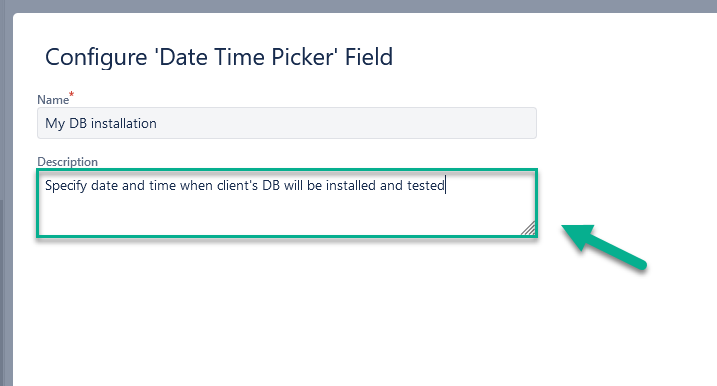The image size is (717, 386).
Task: Click the Configure 'Date Time Picker' Field heading
Action: 219,57
